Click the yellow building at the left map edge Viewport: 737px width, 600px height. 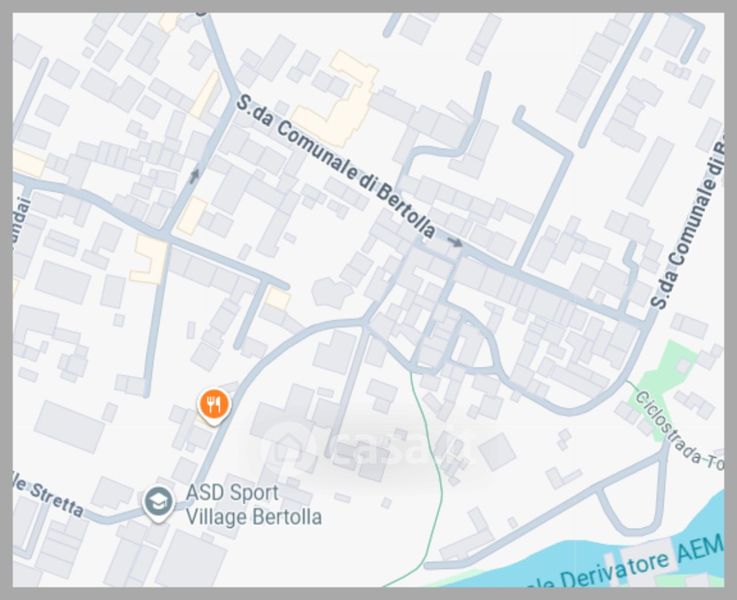[x=28, y=163]
